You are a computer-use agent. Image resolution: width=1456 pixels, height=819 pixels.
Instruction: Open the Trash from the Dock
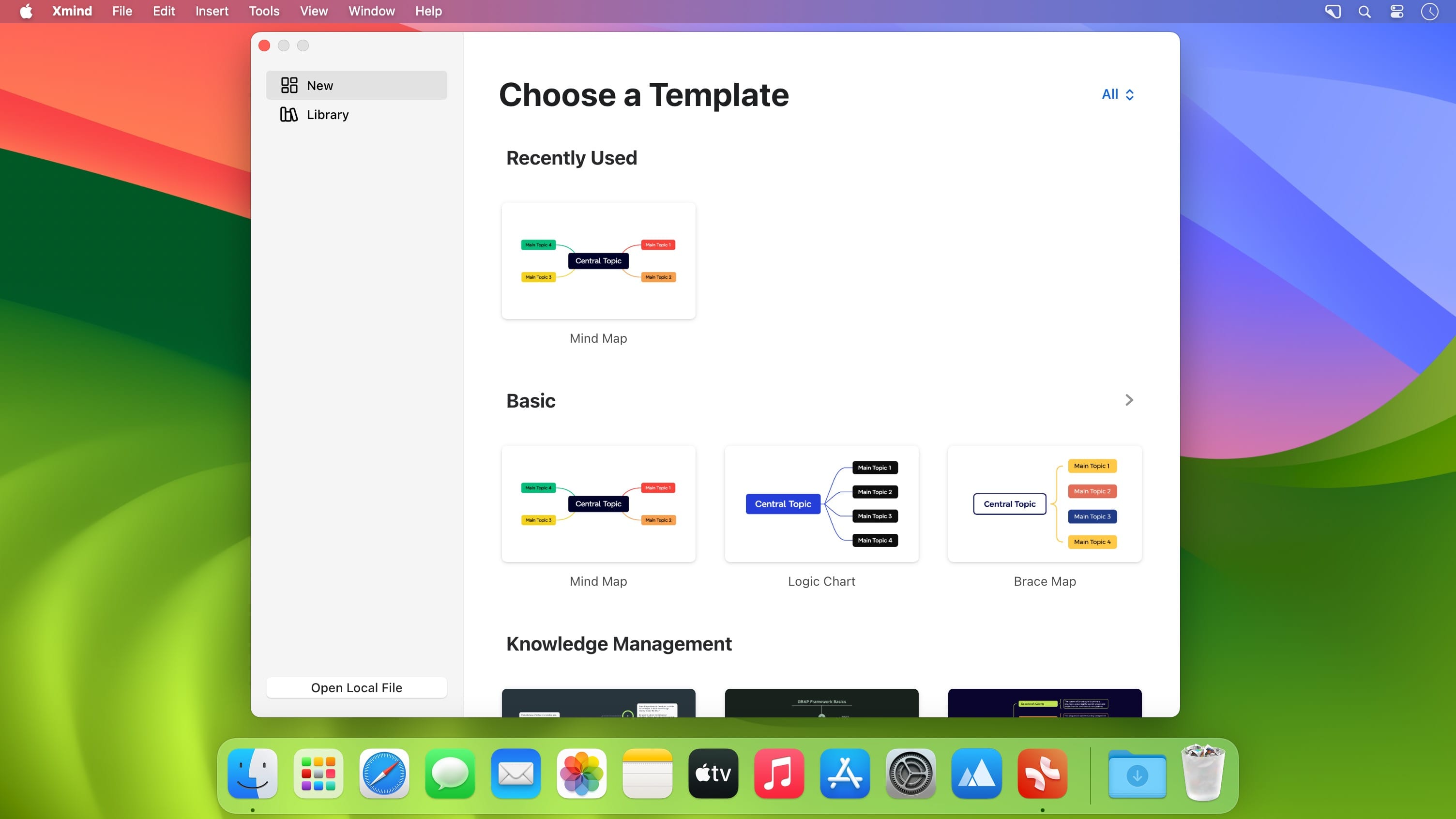(x=1203, y=772)
